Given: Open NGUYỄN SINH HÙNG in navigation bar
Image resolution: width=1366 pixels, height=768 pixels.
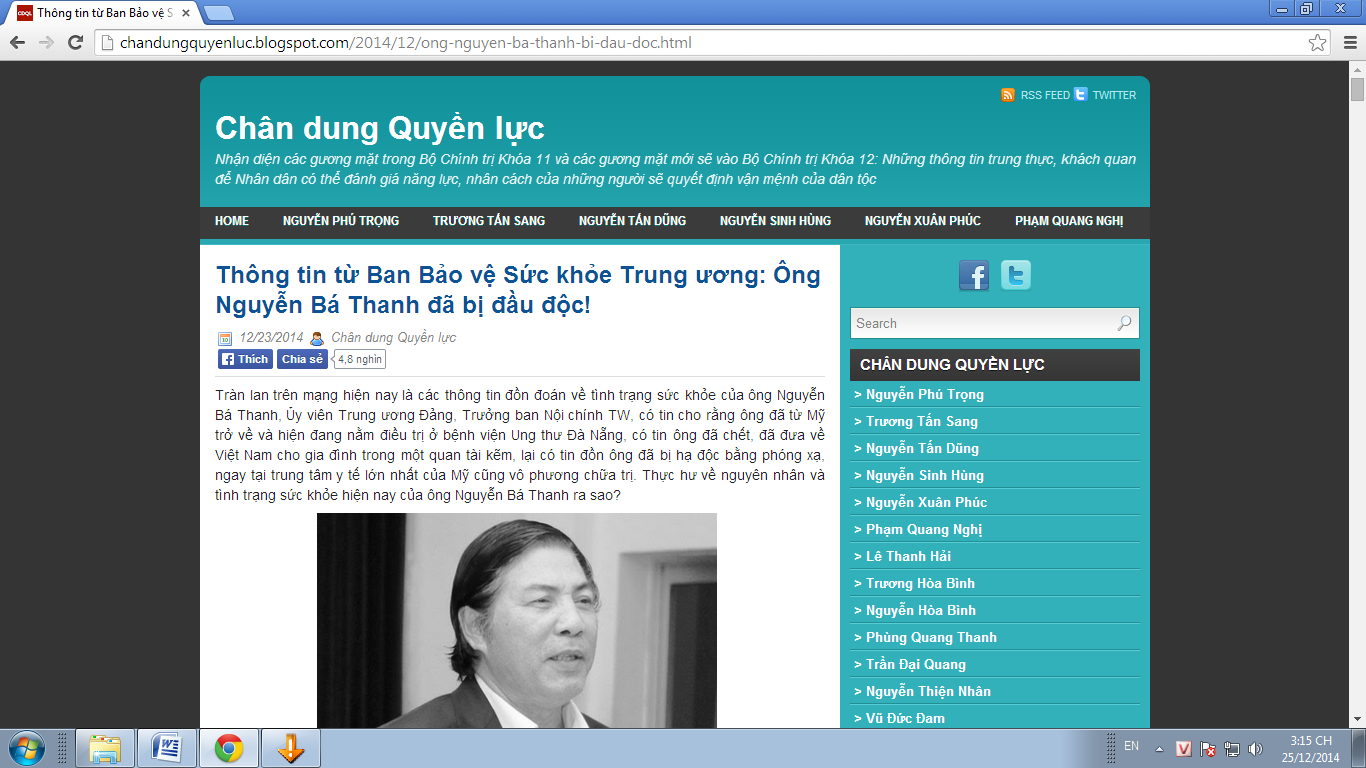Looking at the screenshot, I should (775, 221).
